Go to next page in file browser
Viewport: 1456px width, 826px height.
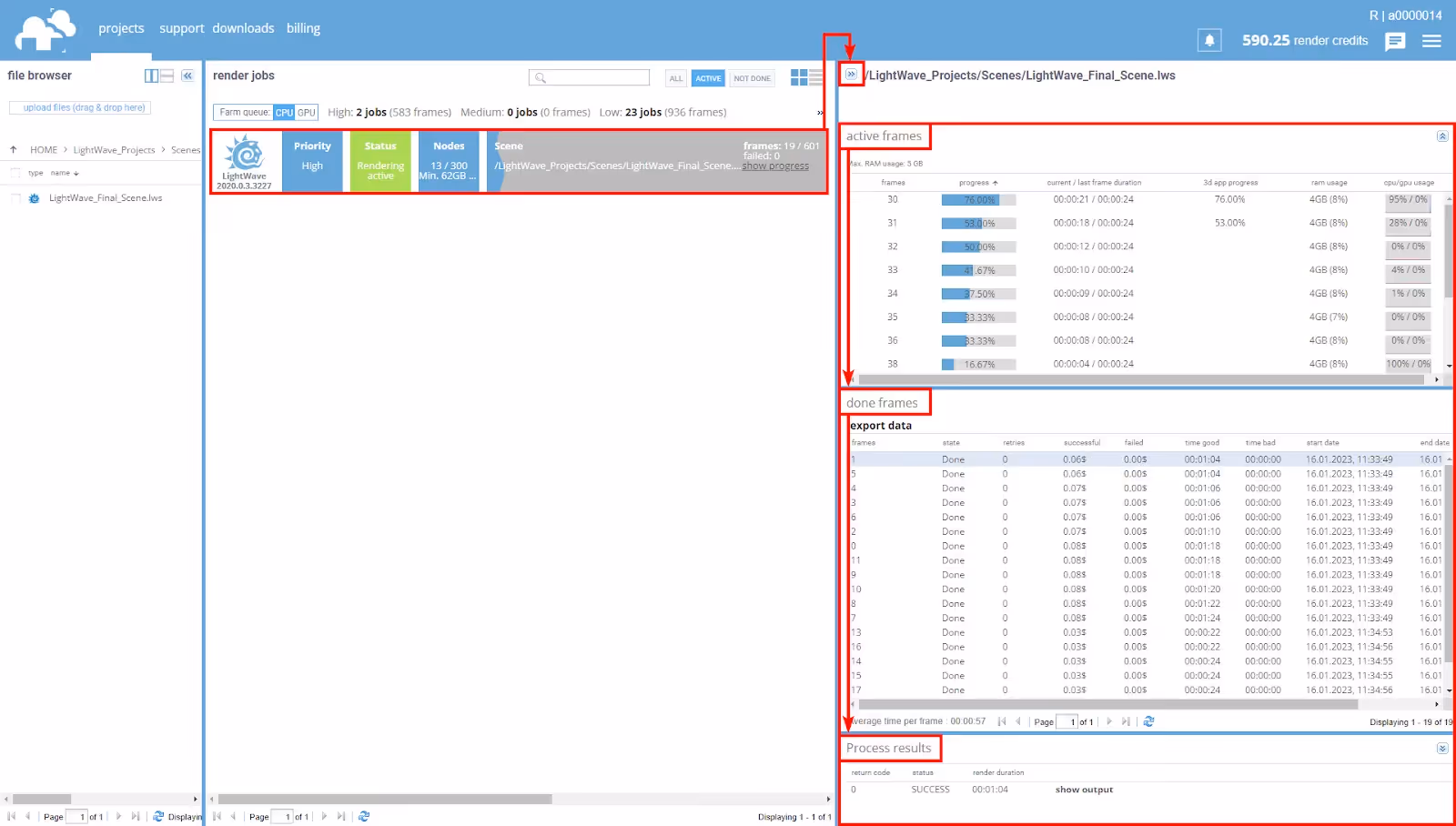(x=118, y=816)
